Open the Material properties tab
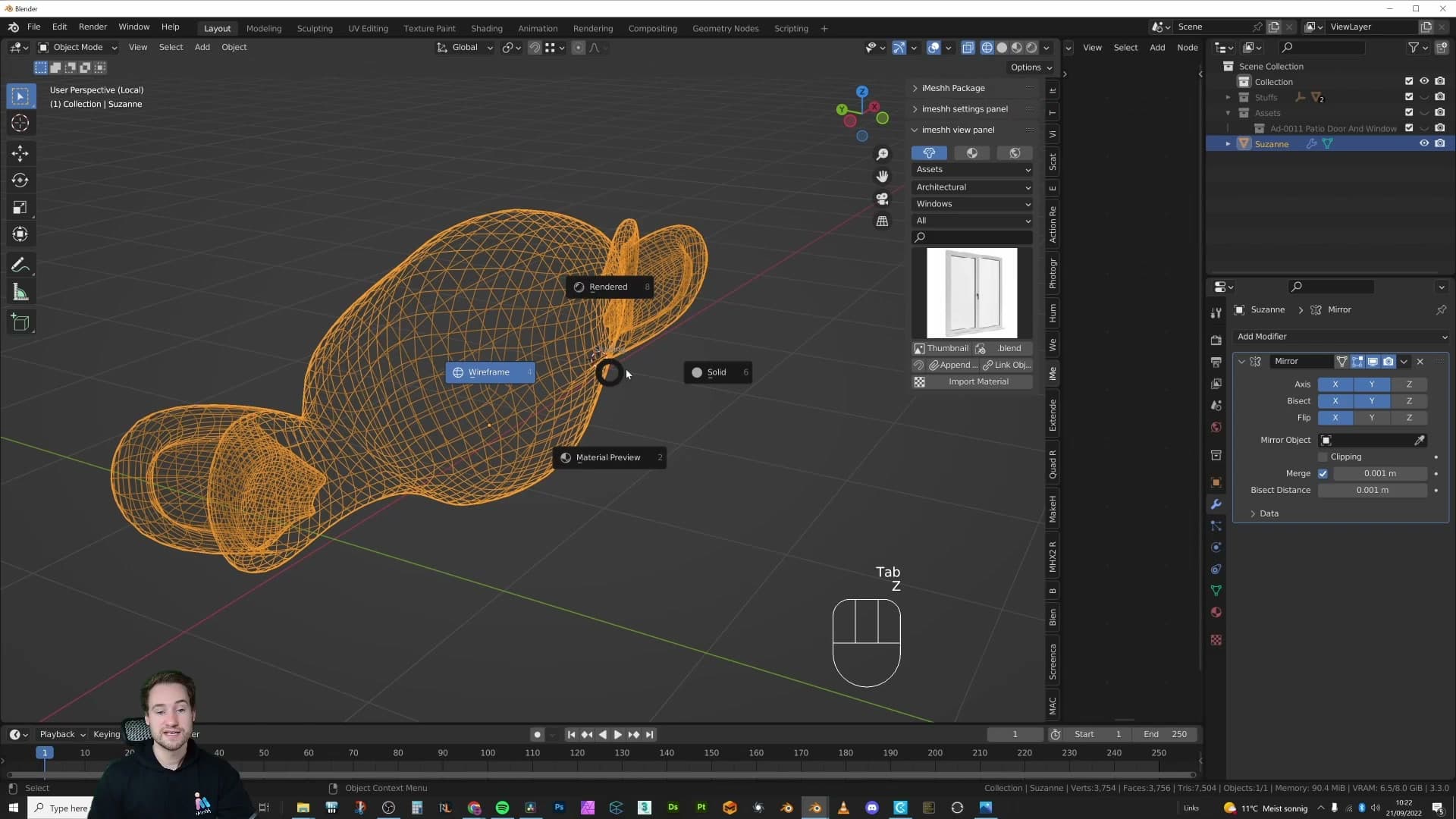 (1216, 612)
